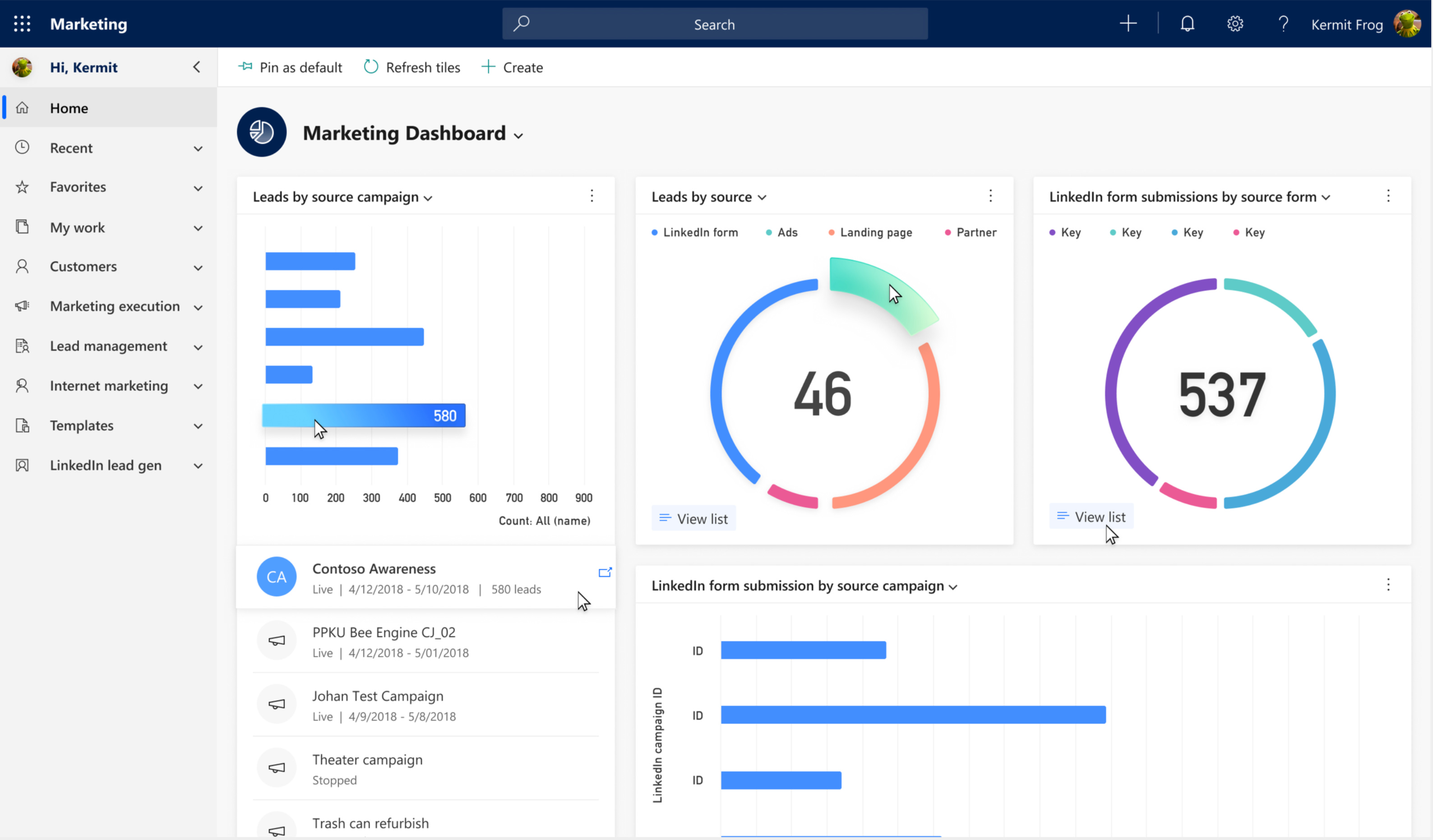This screenshot has height=840, width=1433.
Task: Open Templates navigation item
Action: 81,425
